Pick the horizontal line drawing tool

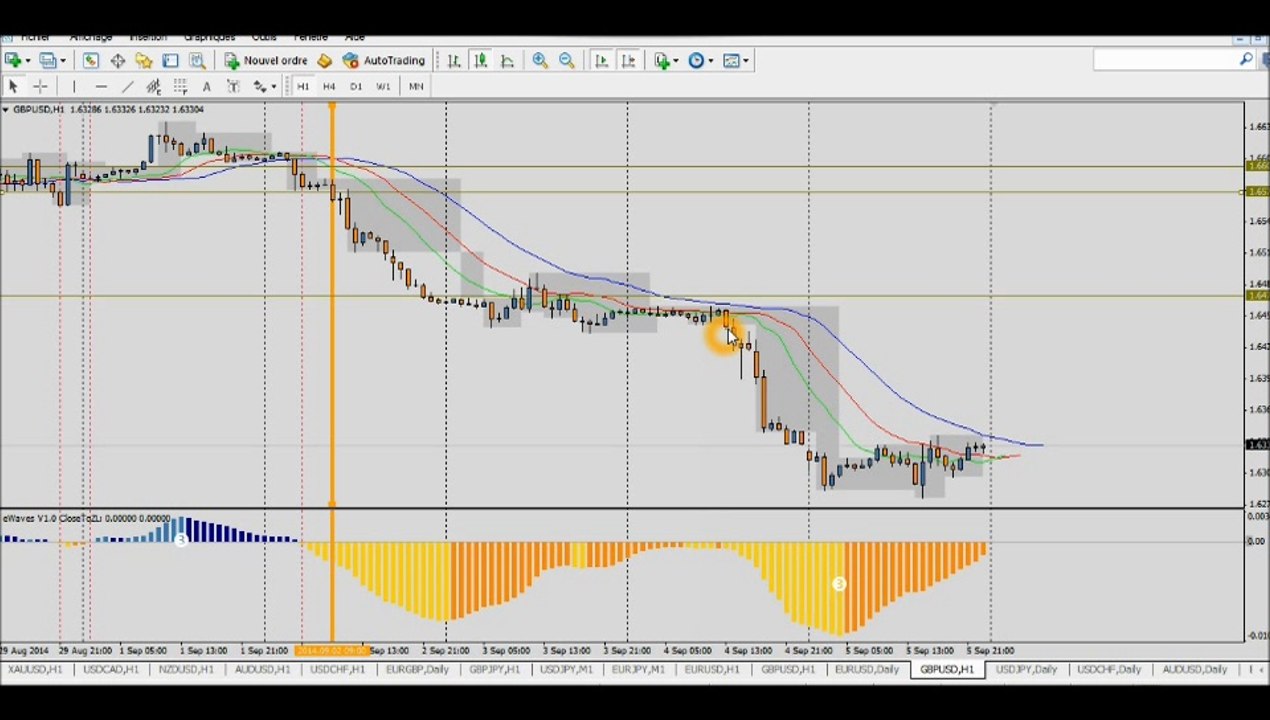(x=100, y=87)
